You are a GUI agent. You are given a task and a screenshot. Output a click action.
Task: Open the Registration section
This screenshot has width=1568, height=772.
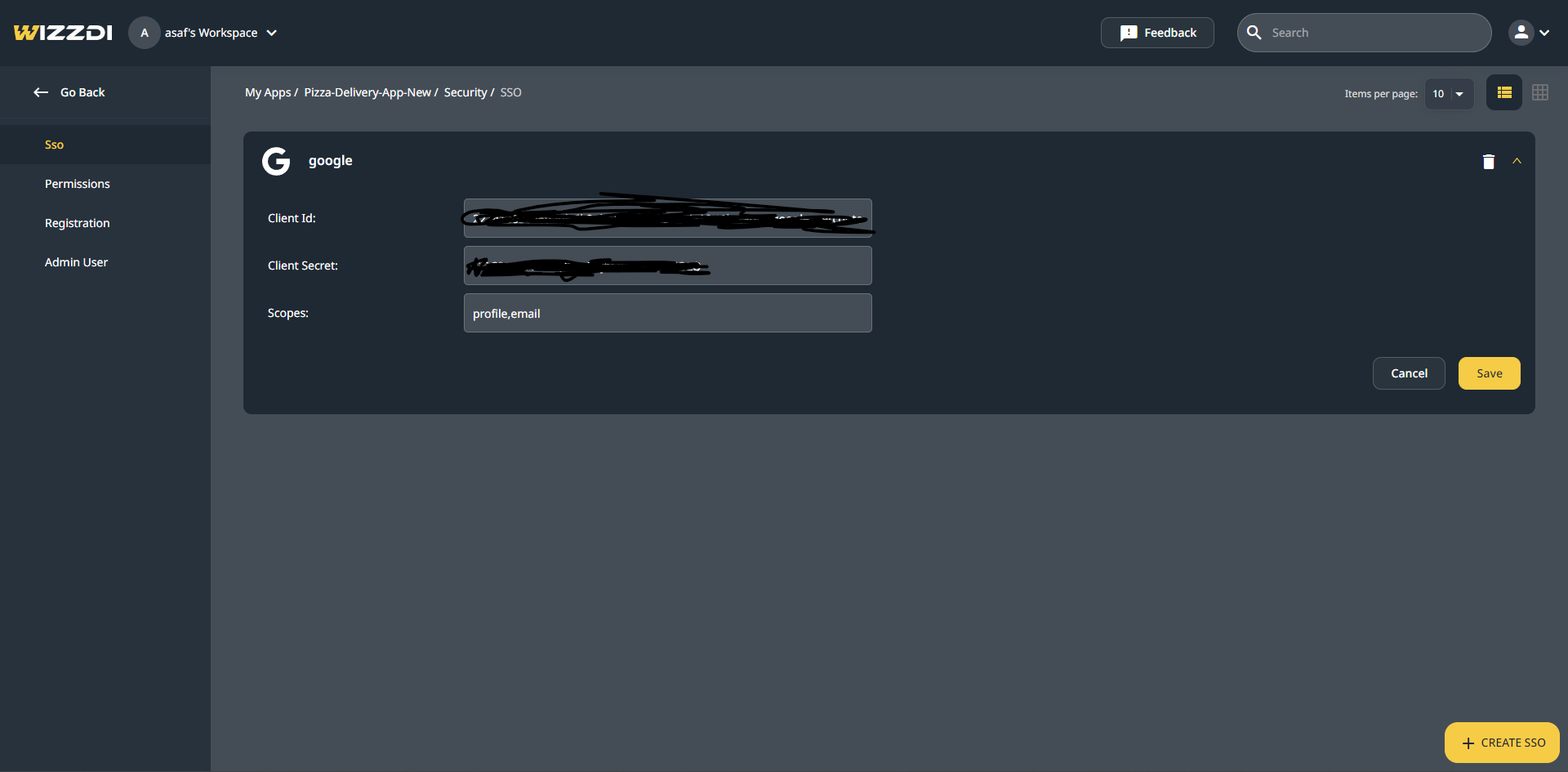77,223
